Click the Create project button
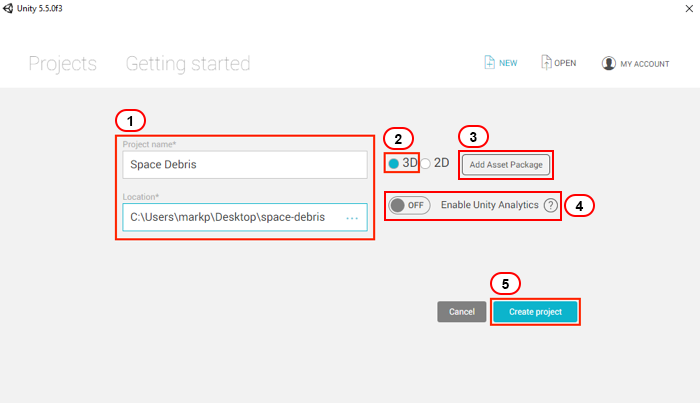This screenshot has height=403, width=700. tap(535, 312)
